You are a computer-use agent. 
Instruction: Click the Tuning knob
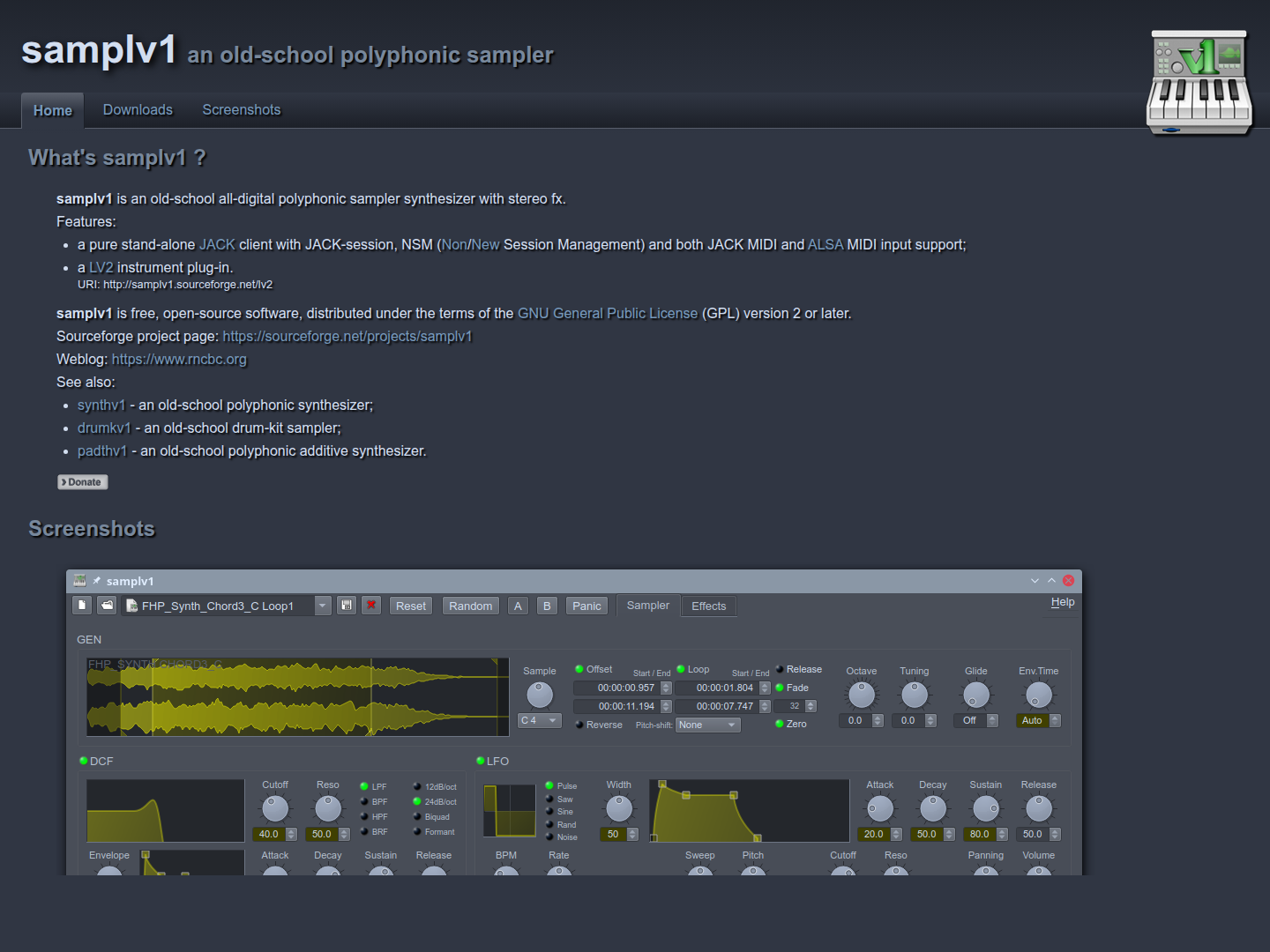pyautogui.click(x=915, y=695)
